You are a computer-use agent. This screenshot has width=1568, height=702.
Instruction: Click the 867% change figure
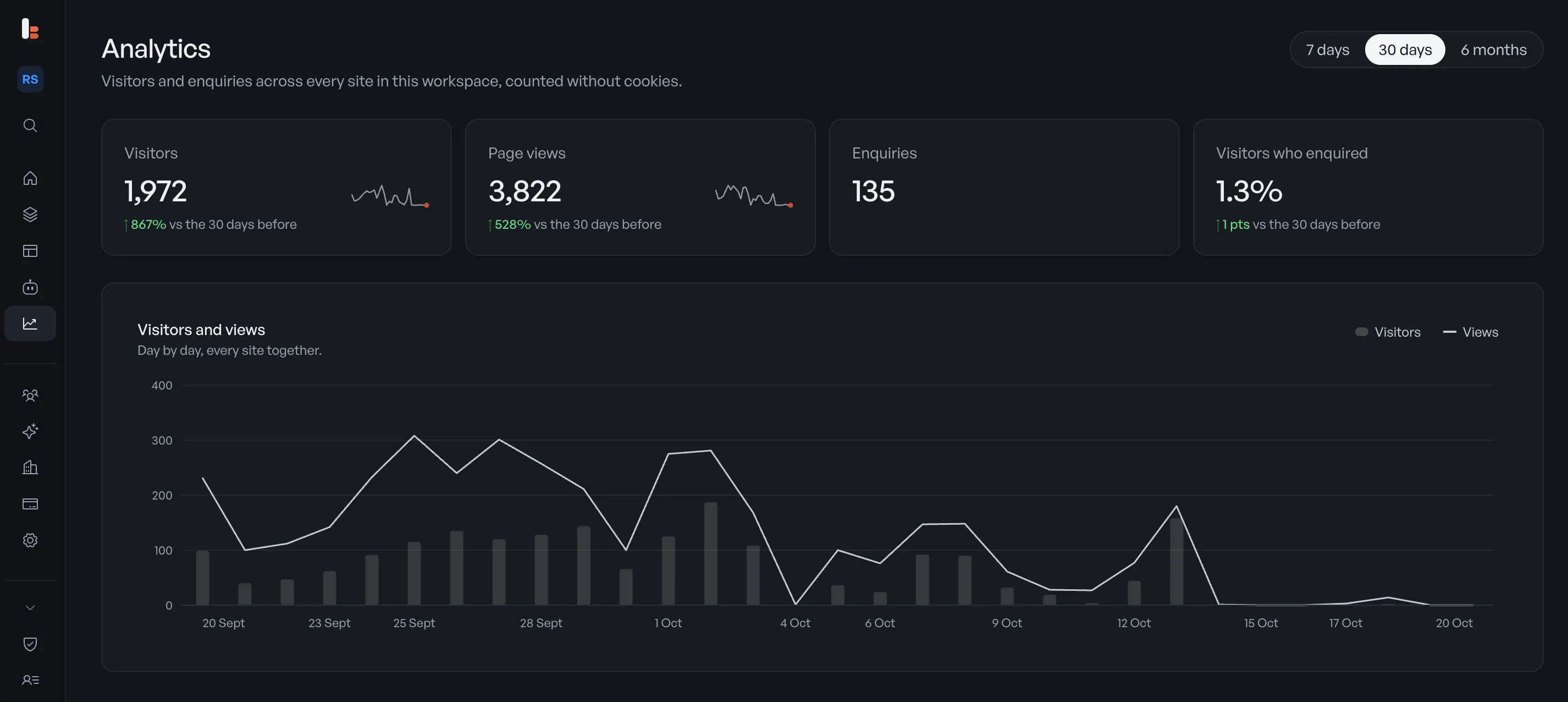pos(148,224)
